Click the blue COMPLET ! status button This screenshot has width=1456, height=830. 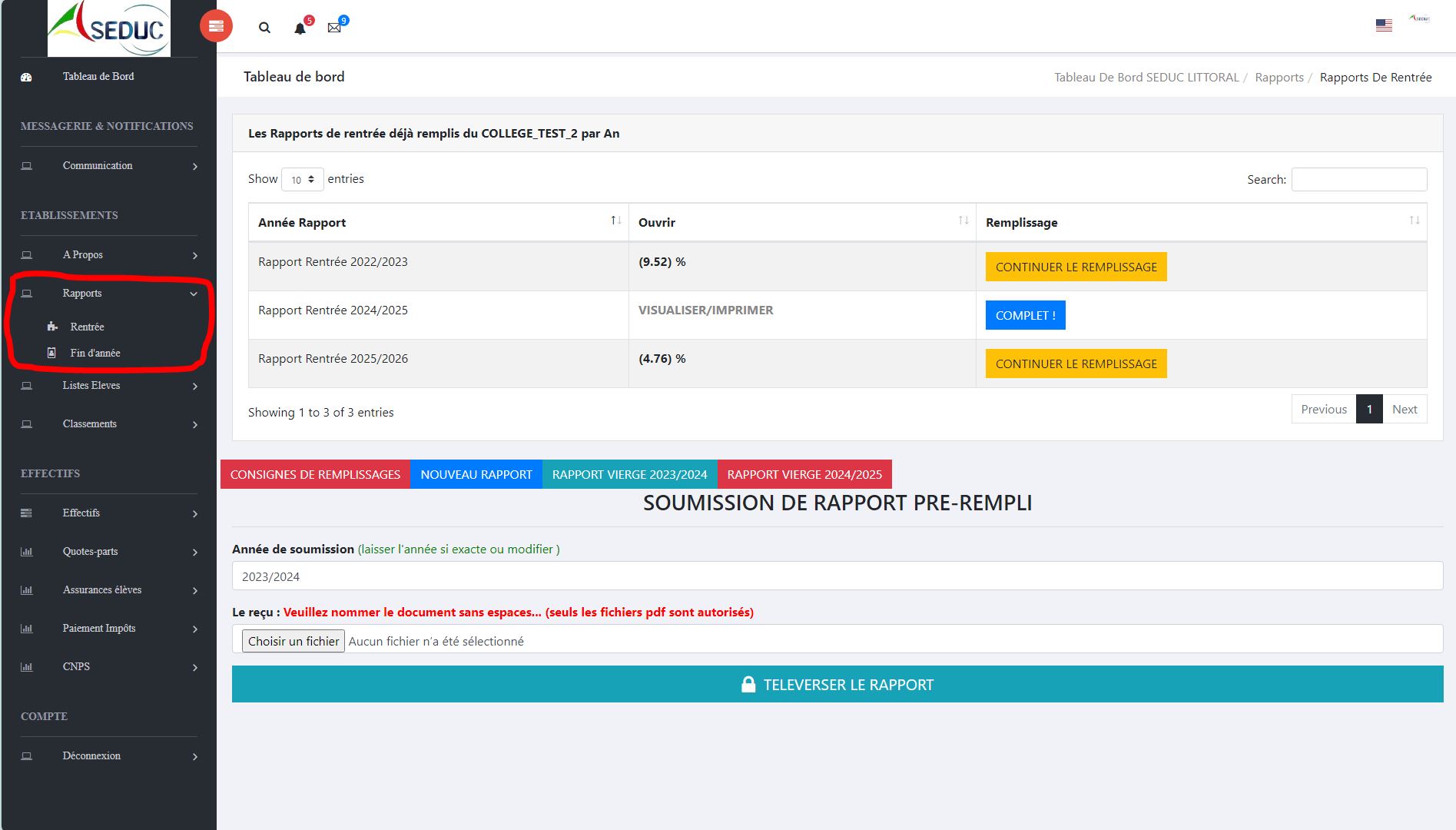1025,315
